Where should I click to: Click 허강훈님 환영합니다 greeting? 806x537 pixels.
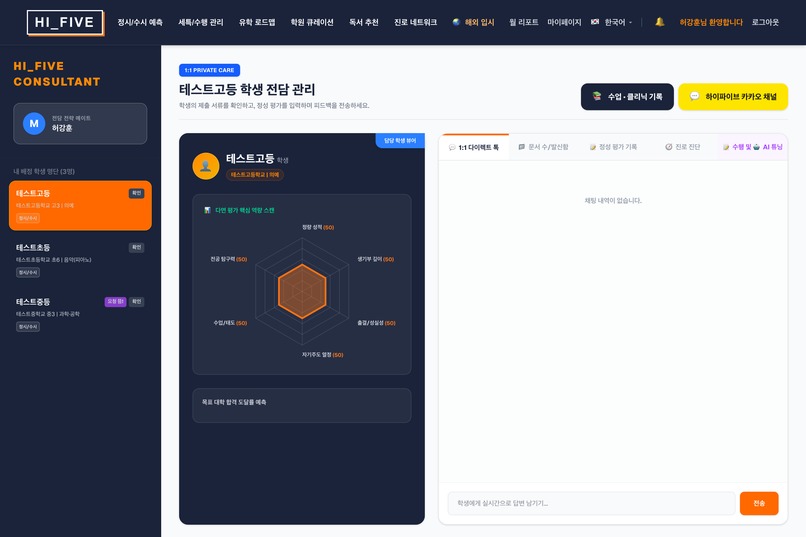click(711, 22)
